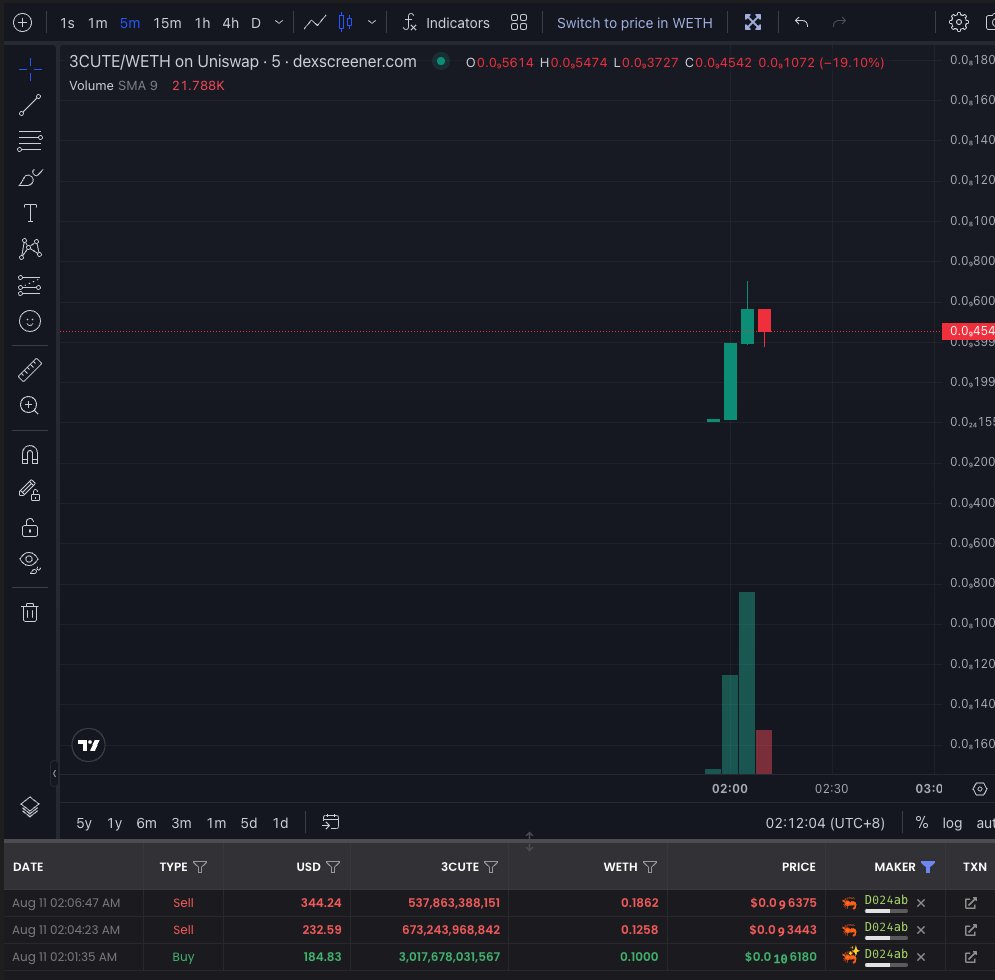Expand the more time intervals dropdown

point(279,23)
